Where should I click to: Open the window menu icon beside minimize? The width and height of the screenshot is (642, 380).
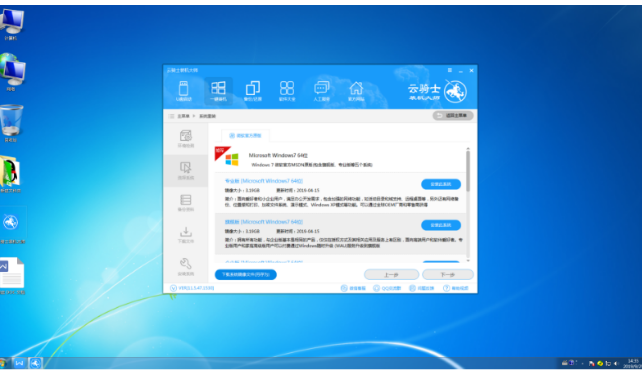pos(450,70)
